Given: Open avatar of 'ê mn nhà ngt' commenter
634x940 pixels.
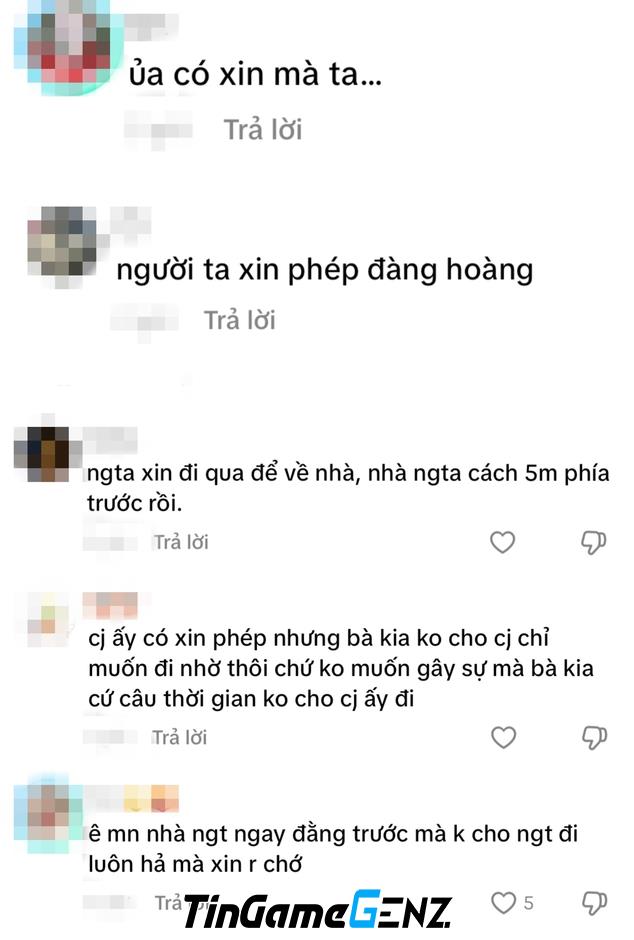Looking at the screenshot, I should point(48,812).
